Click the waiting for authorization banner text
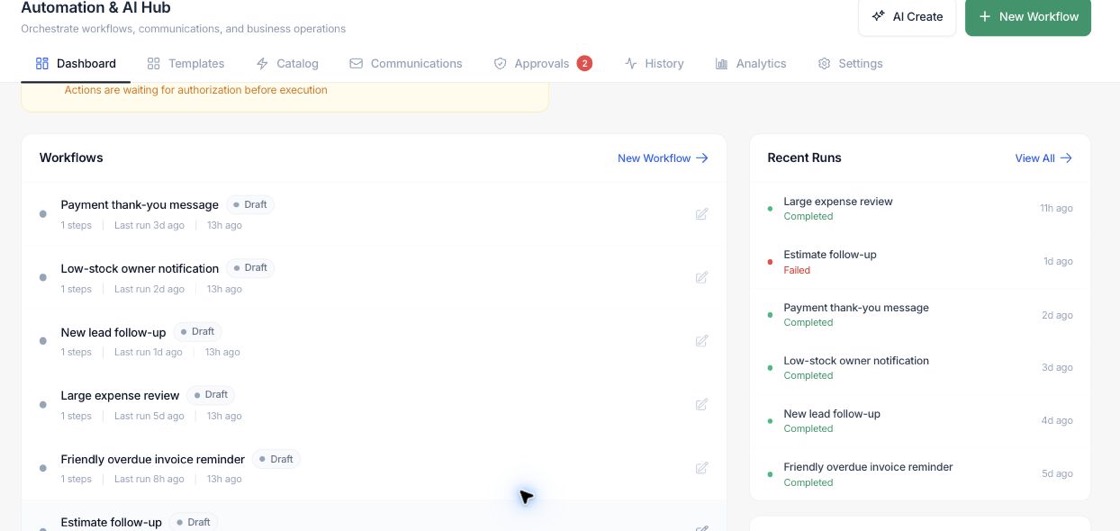Image resolution: width=1120 pixels, height=531 pixels. point(196,90)
